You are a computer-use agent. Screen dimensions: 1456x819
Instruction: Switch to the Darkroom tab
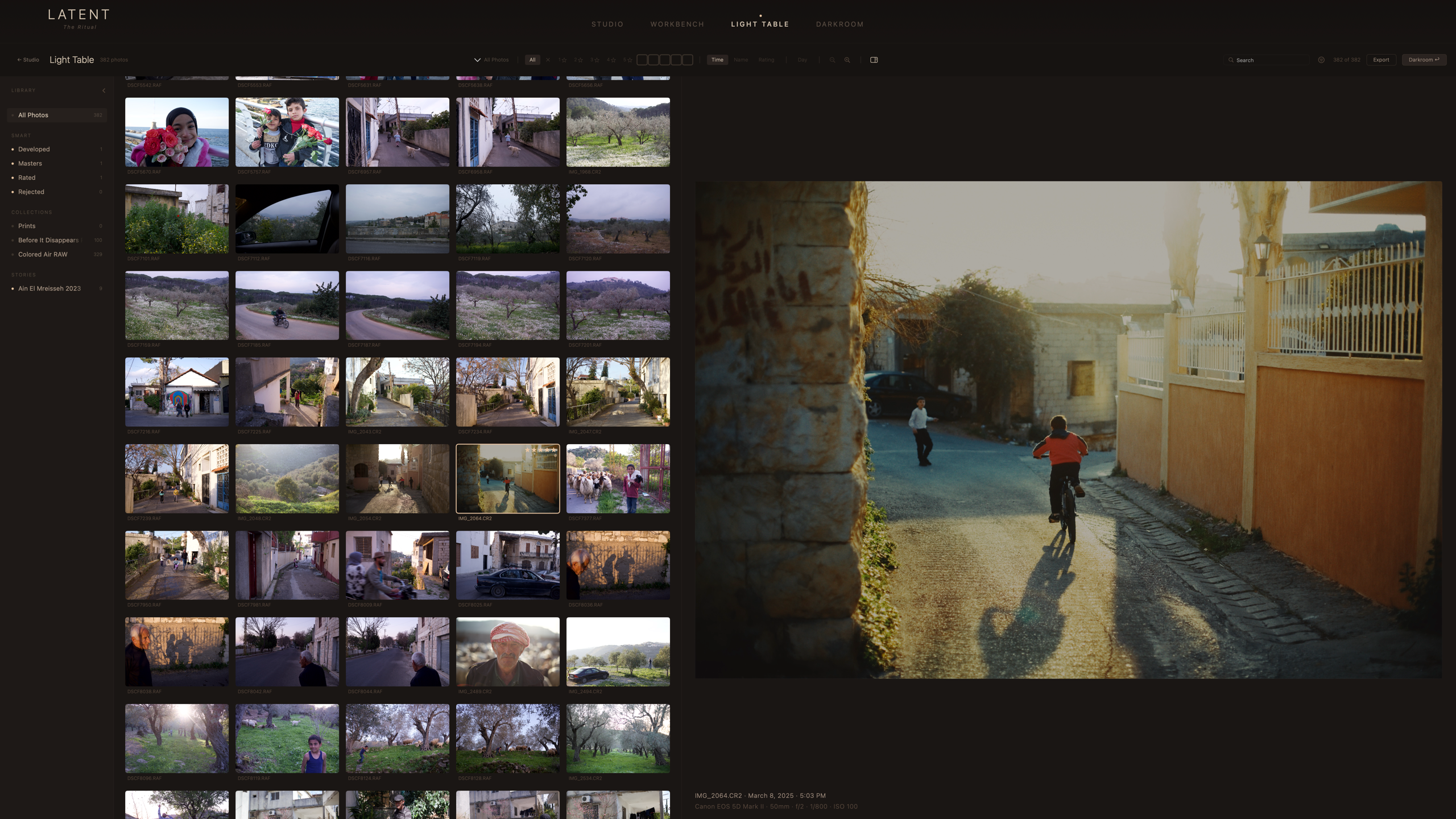[840, 24]
